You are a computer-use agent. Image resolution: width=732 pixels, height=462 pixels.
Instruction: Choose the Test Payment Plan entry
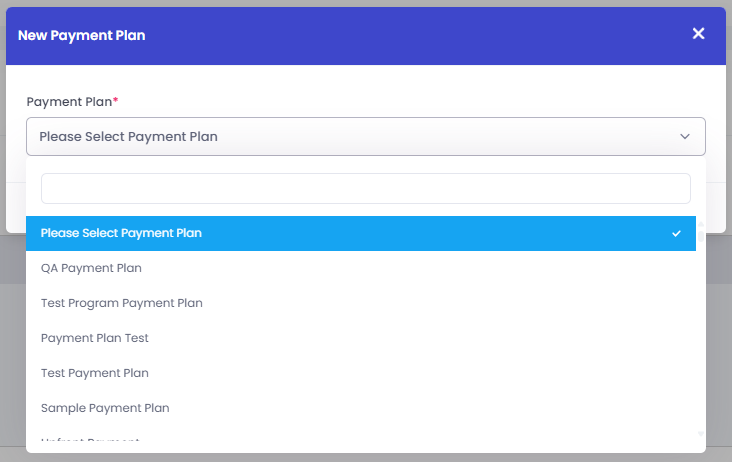95,373
